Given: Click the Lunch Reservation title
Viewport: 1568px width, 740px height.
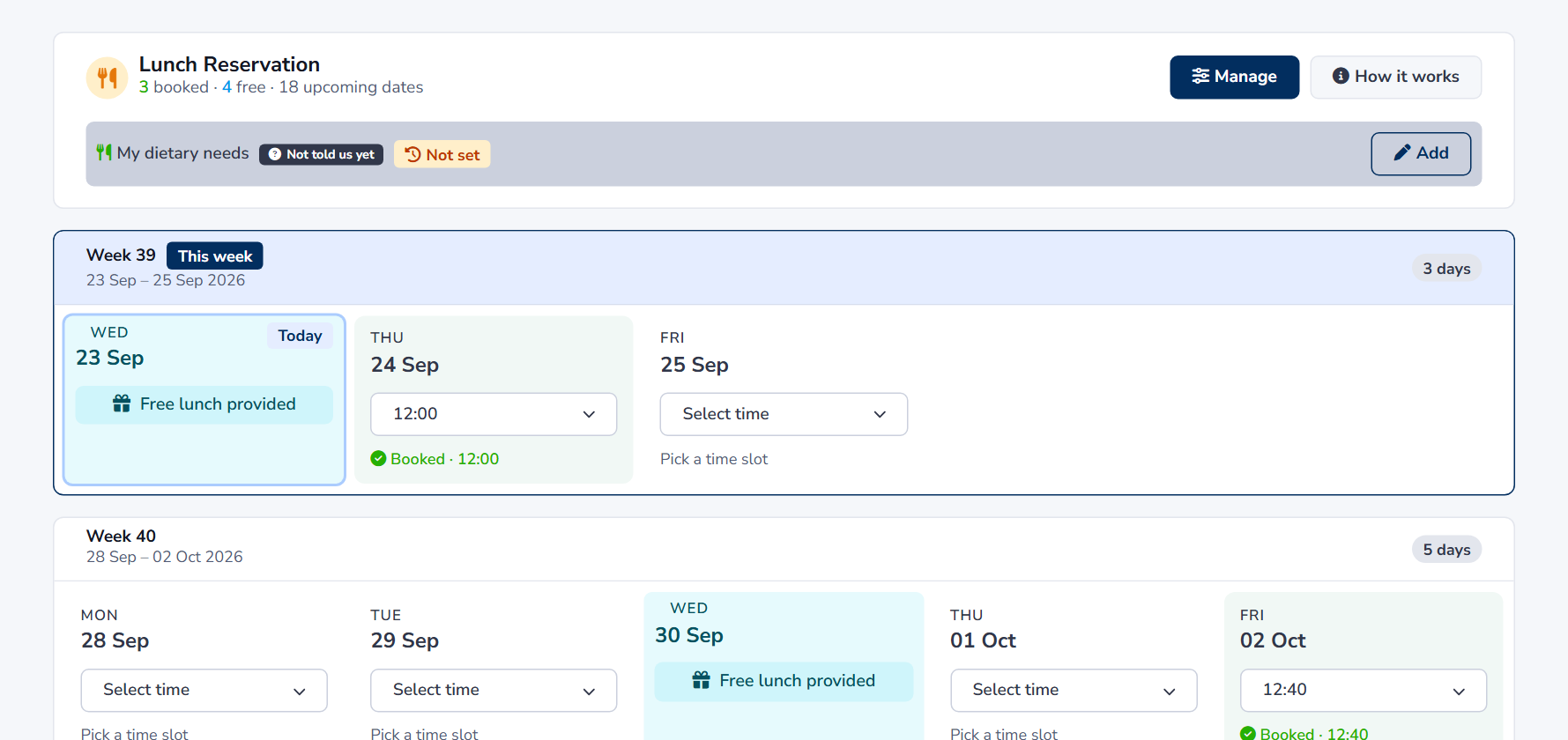Looking at the screenshot, I should click(229, 64).
